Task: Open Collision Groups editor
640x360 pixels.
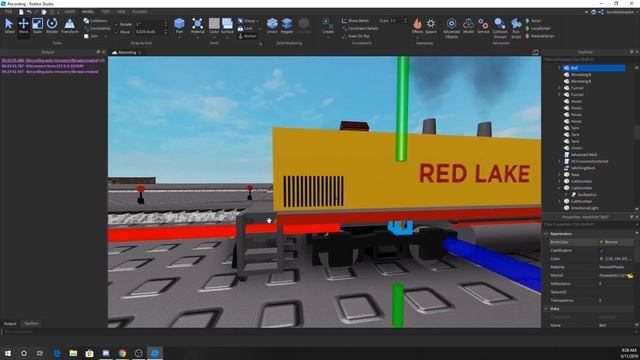Action: pyautogui.click(x=500, y=28)
